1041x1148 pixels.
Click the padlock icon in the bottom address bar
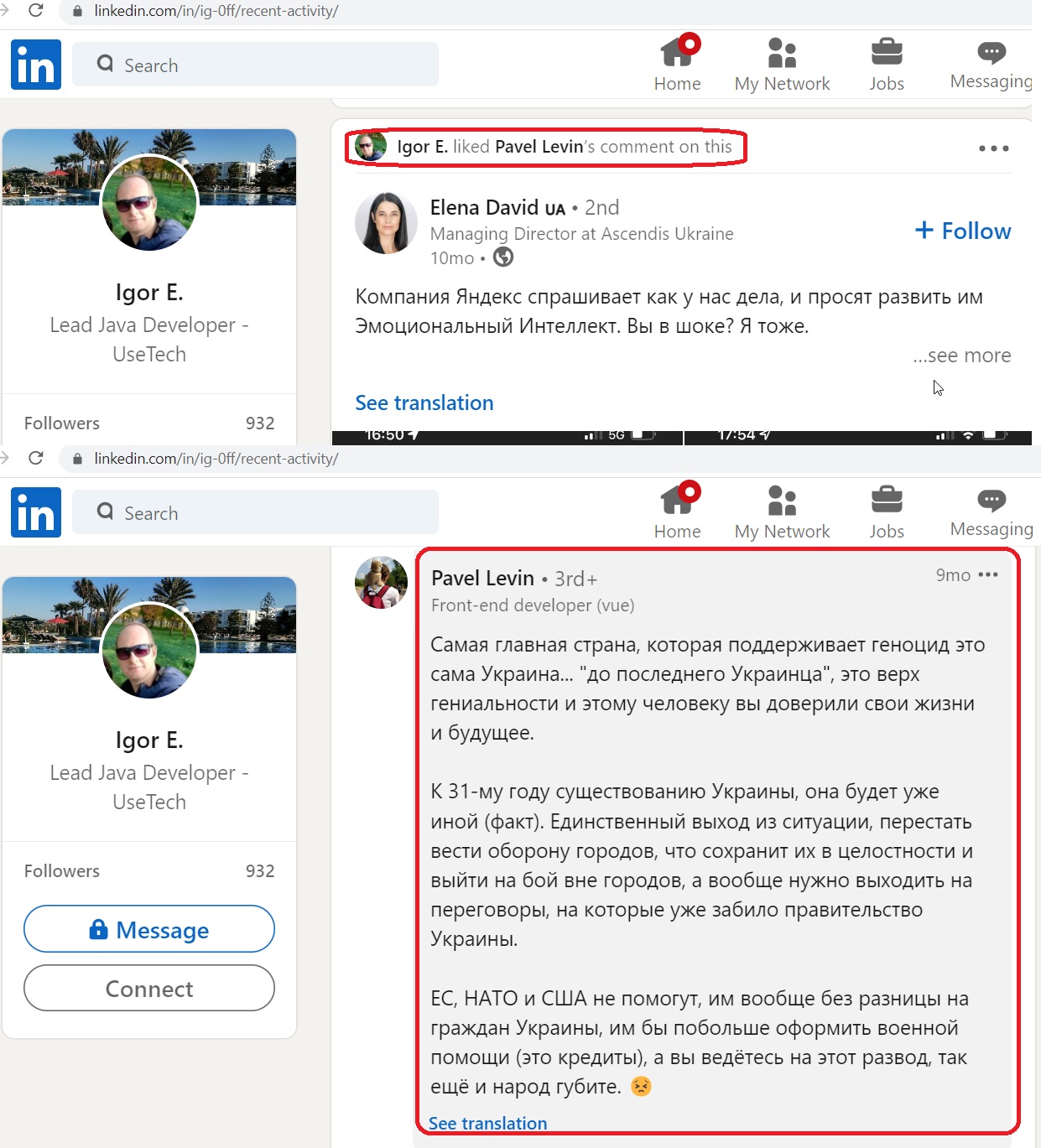point(78,459)
